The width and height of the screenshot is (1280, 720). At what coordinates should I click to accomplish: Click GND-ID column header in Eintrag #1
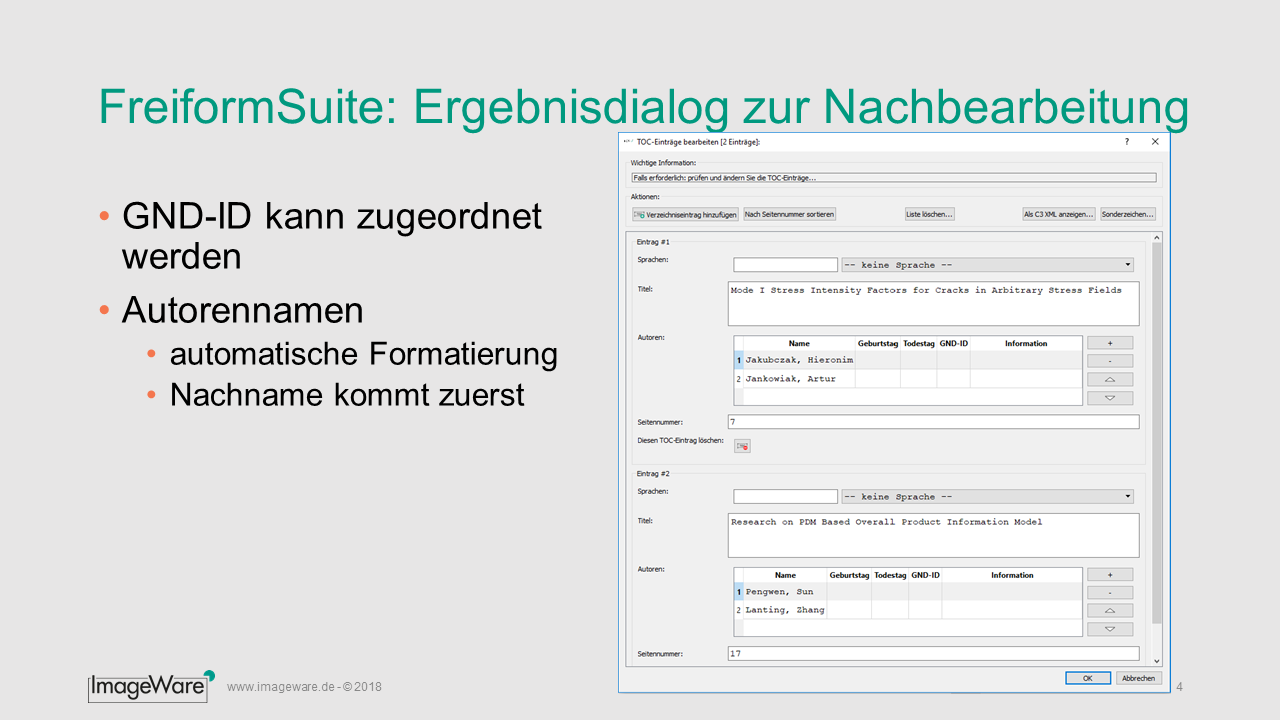(953, 343)
